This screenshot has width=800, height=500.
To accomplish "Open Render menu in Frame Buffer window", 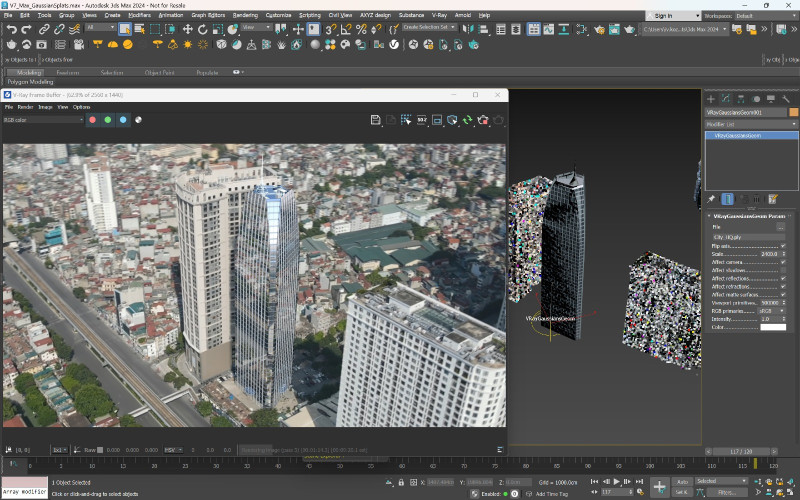I will coord(26,107).
